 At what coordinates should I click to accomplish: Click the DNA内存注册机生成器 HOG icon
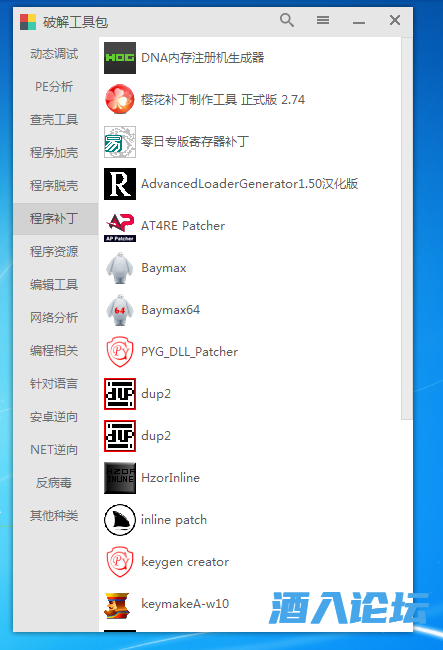120,58
